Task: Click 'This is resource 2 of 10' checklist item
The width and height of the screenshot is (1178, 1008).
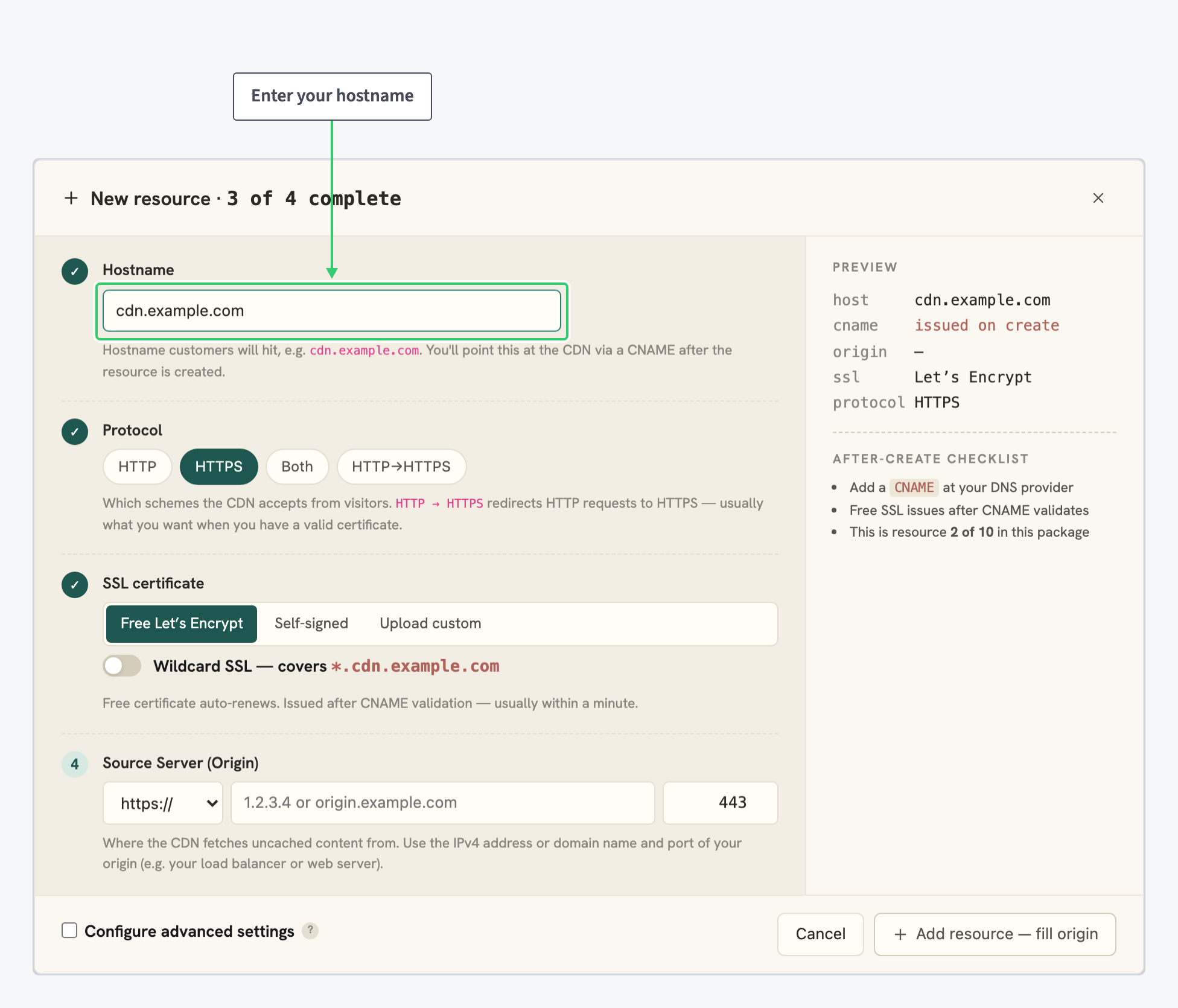Action: coord(969,532)
